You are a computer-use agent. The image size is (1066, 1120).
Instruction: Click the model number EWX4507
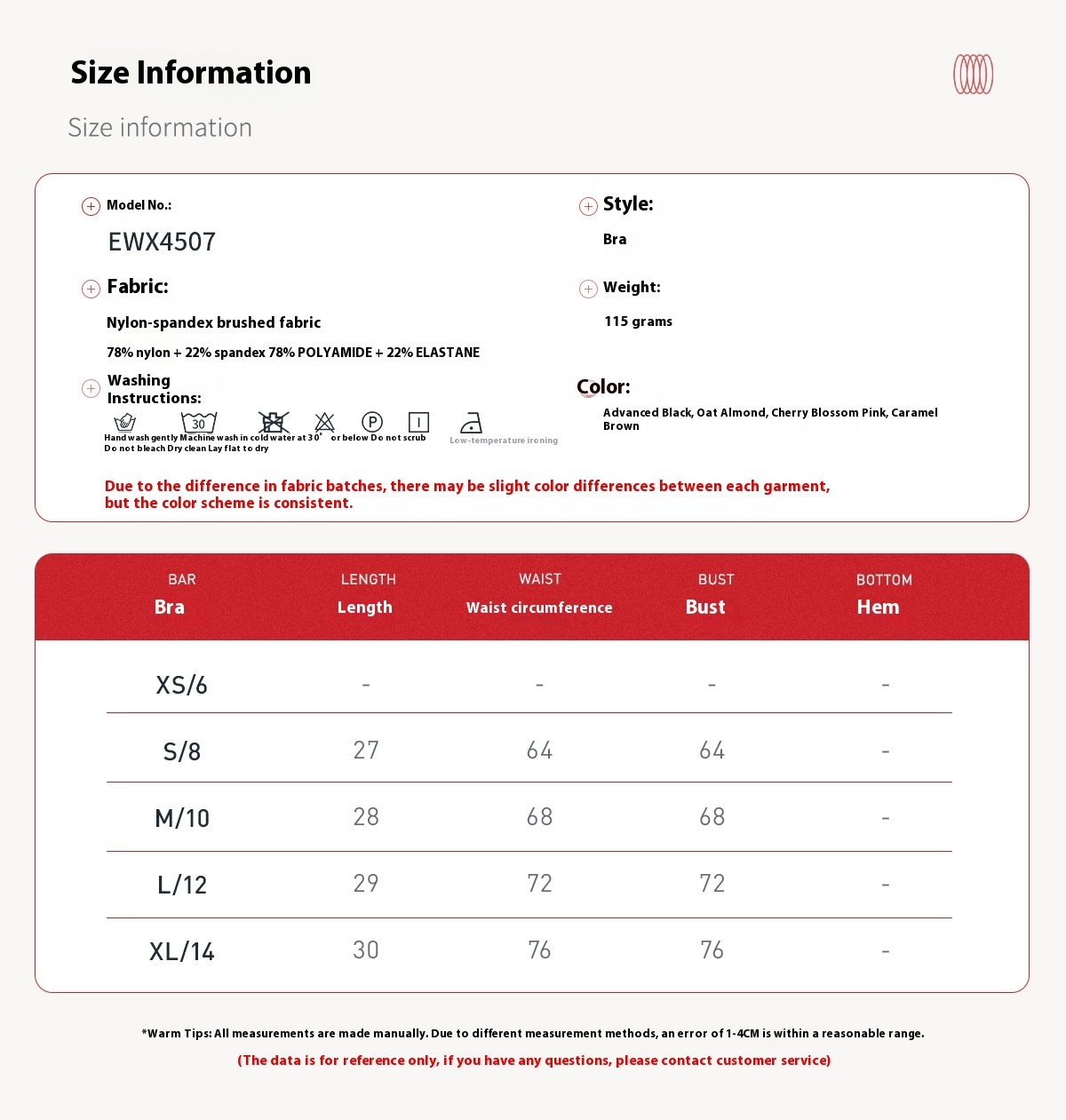tap(162, 242)
